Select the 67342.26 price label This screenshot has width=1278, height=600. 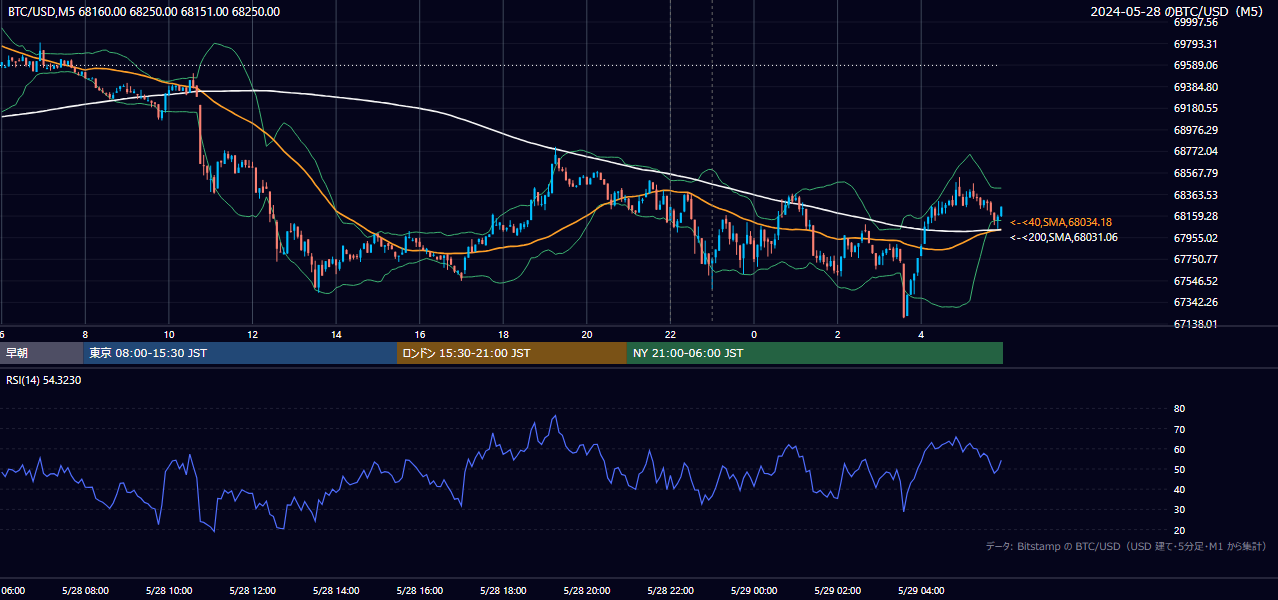tap(1195, 302)
